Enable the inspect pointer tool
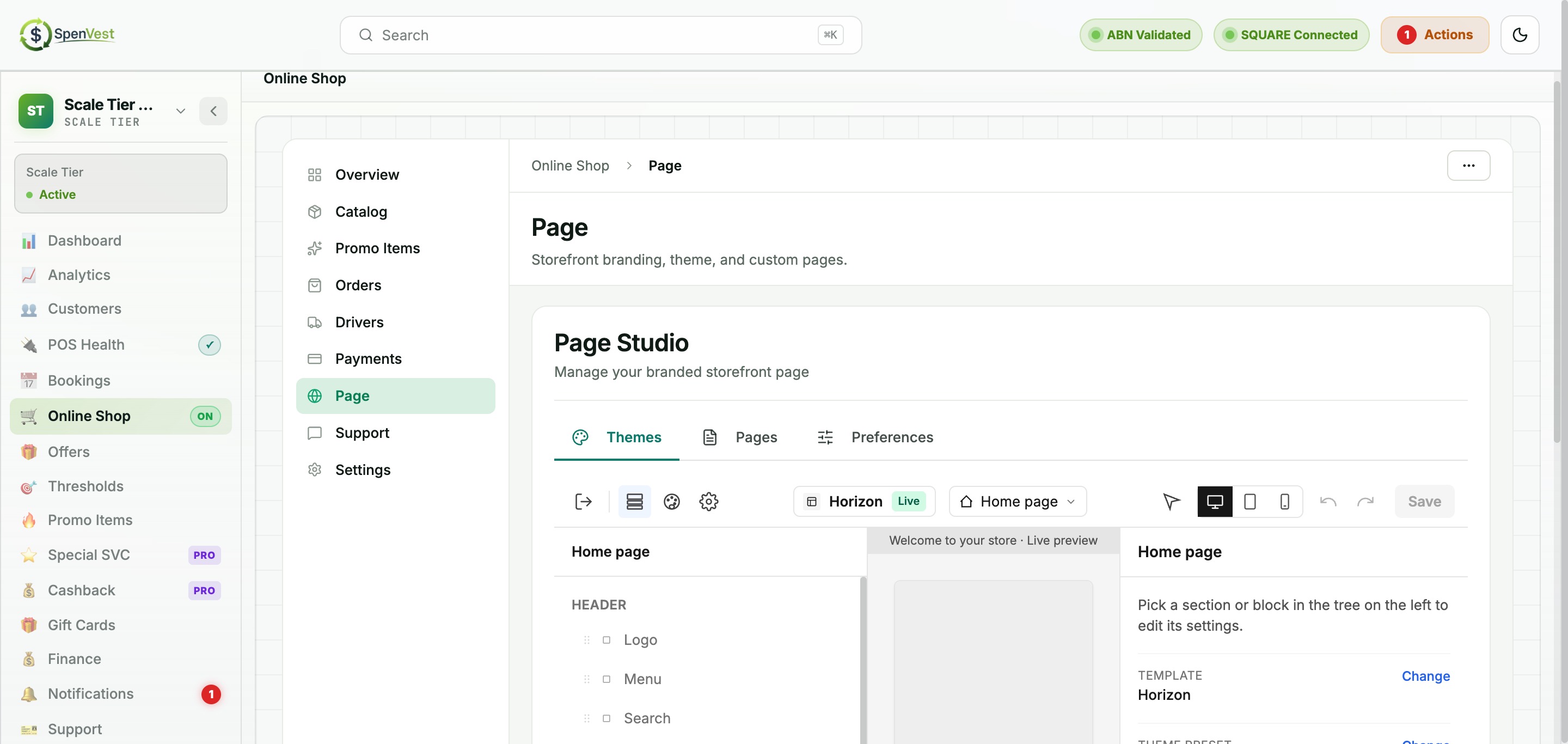Viewport: 1568px width, 744px height. click(1171, 502)
